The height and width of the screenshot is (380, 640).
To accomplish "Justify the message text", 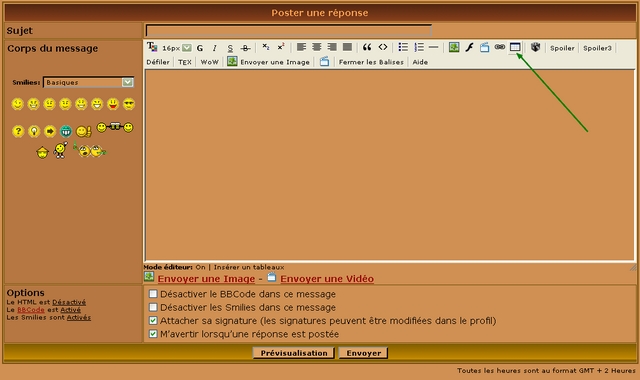I will click(x=347, y=47).
